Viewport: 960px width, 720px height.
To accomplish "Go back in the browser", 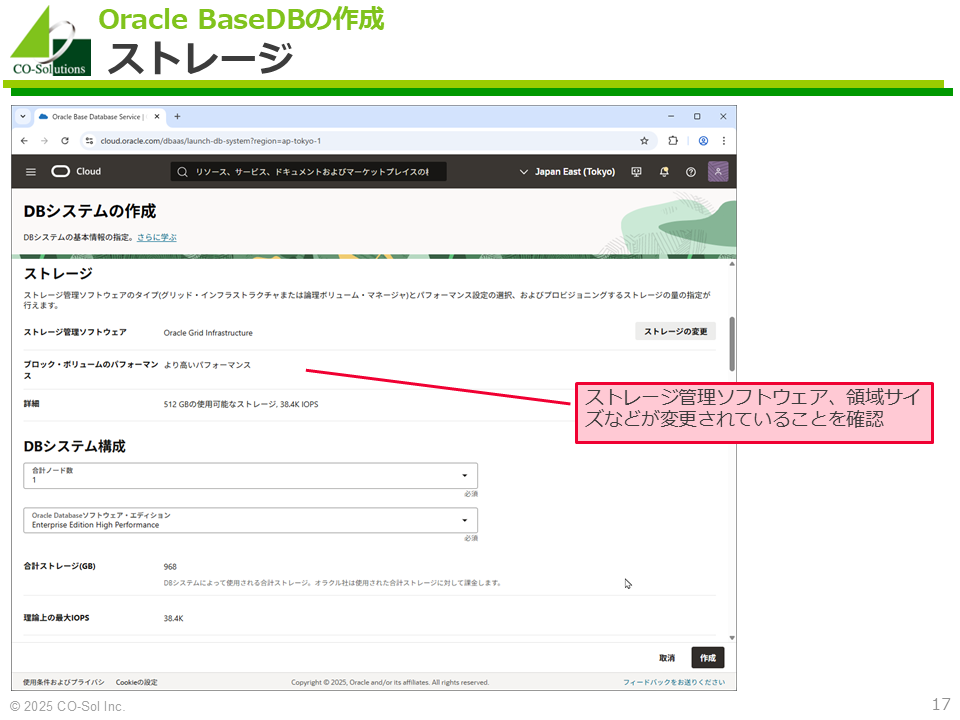I will pyautogui.click(x=24, y=141).
